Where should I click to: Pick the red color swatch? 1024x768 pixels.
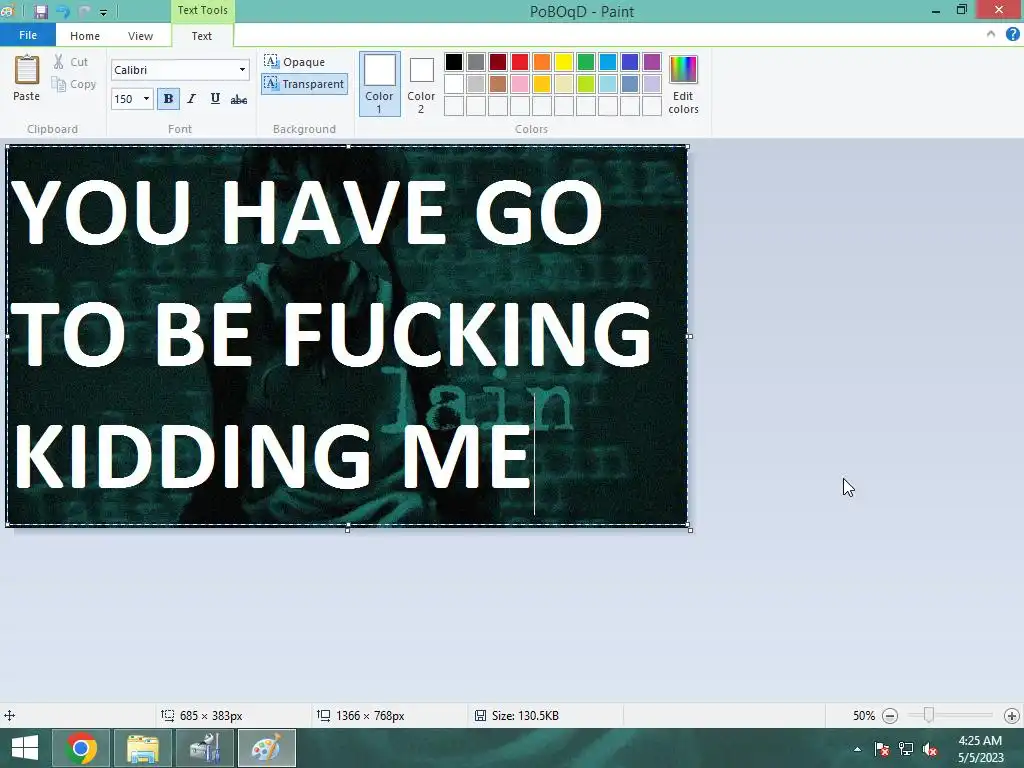pyautogui.click(x=520, y=62)
